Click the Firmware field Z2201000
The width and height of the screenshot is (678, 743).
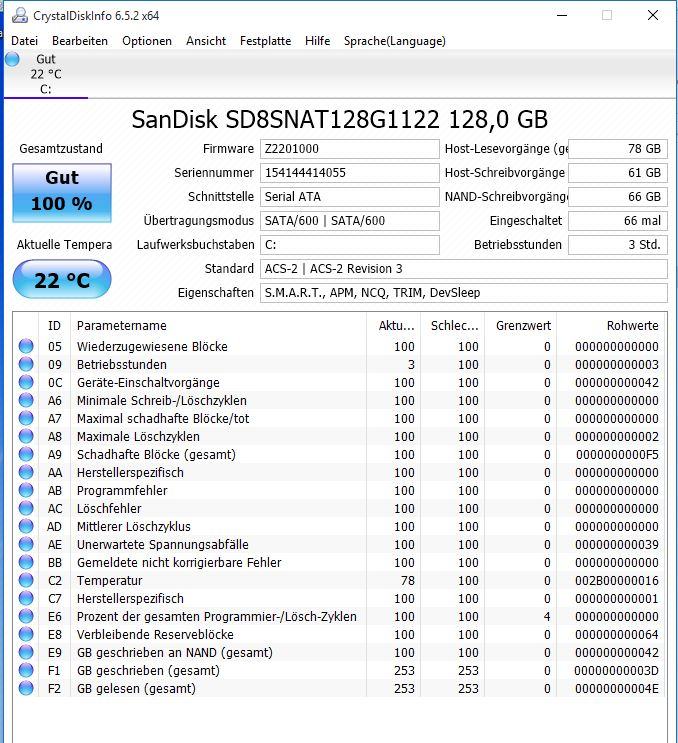point(350,149)
